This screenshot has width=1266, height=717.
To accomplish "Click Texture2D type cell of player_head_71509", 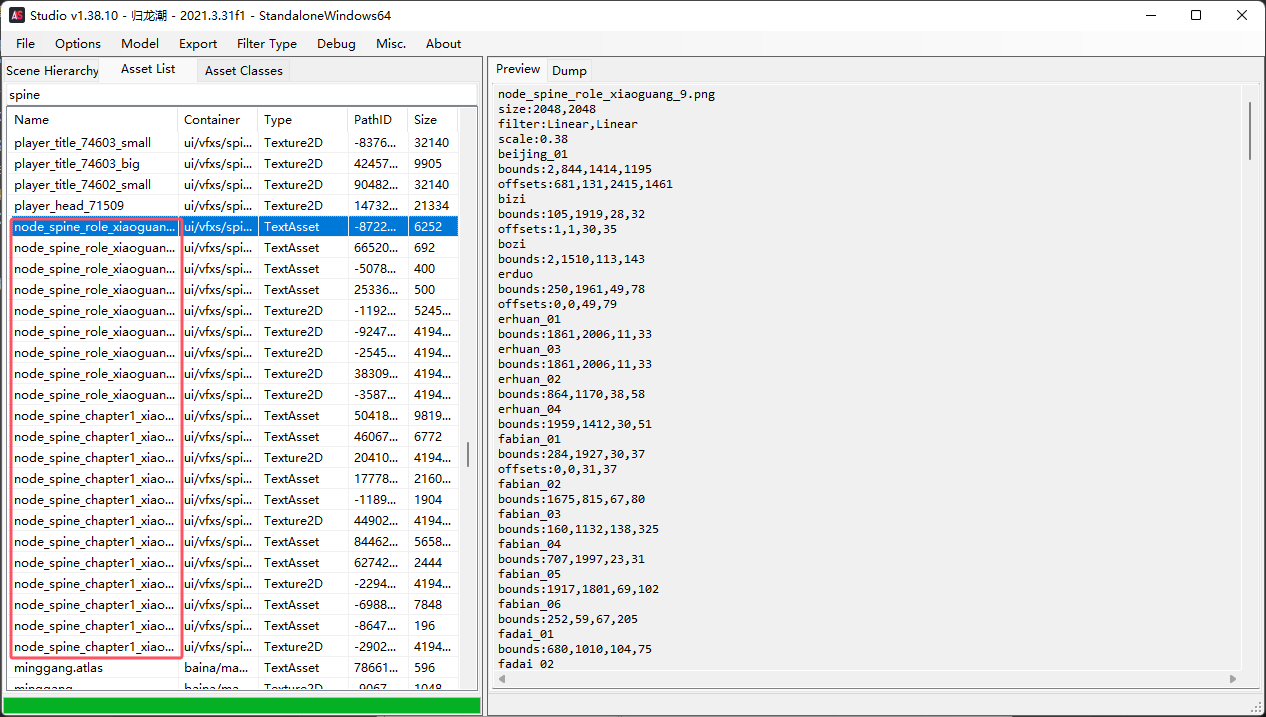I will 303,206.
